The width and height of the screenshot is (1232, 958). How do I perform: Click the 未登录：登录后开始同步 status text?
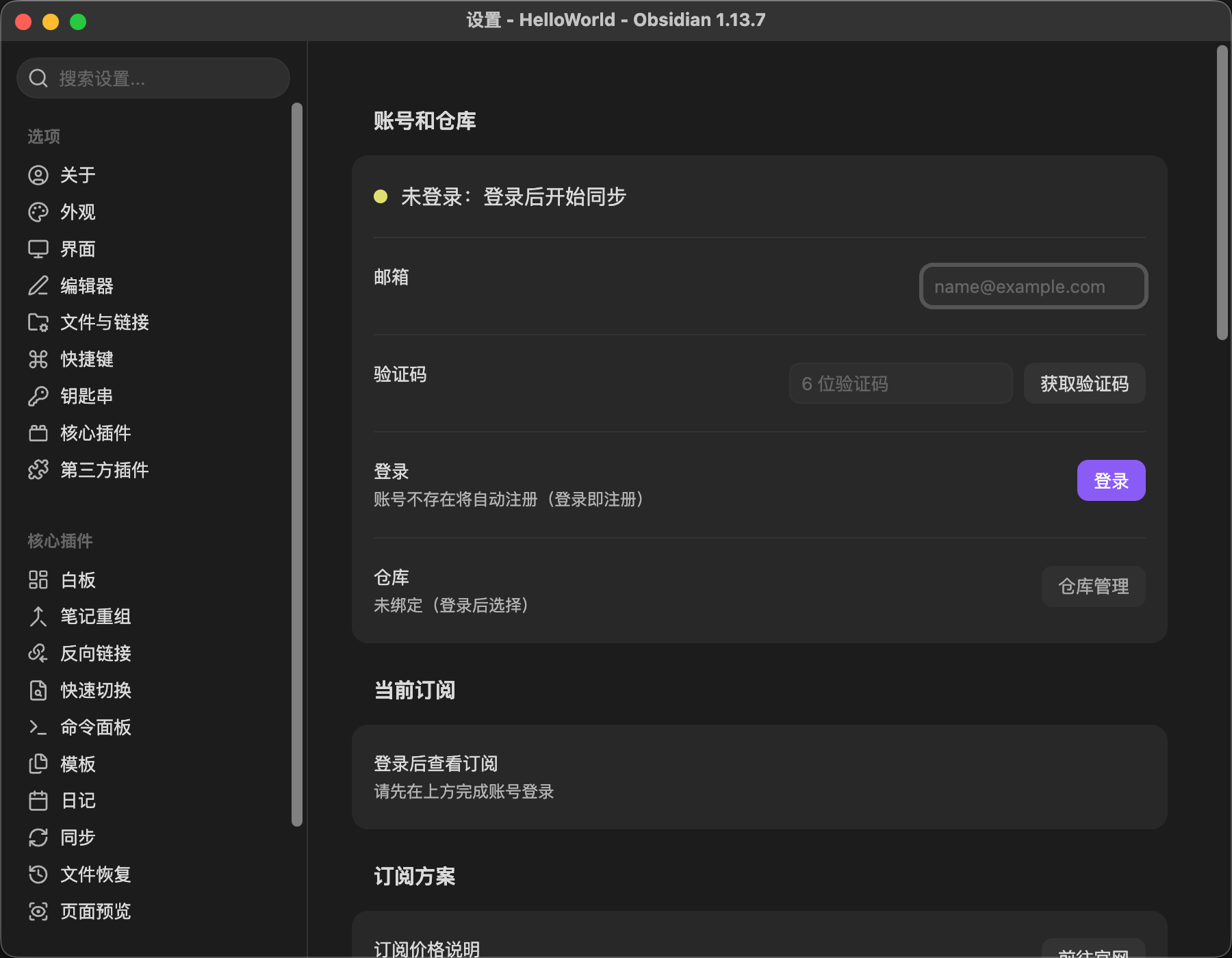(x=513, y=197)
